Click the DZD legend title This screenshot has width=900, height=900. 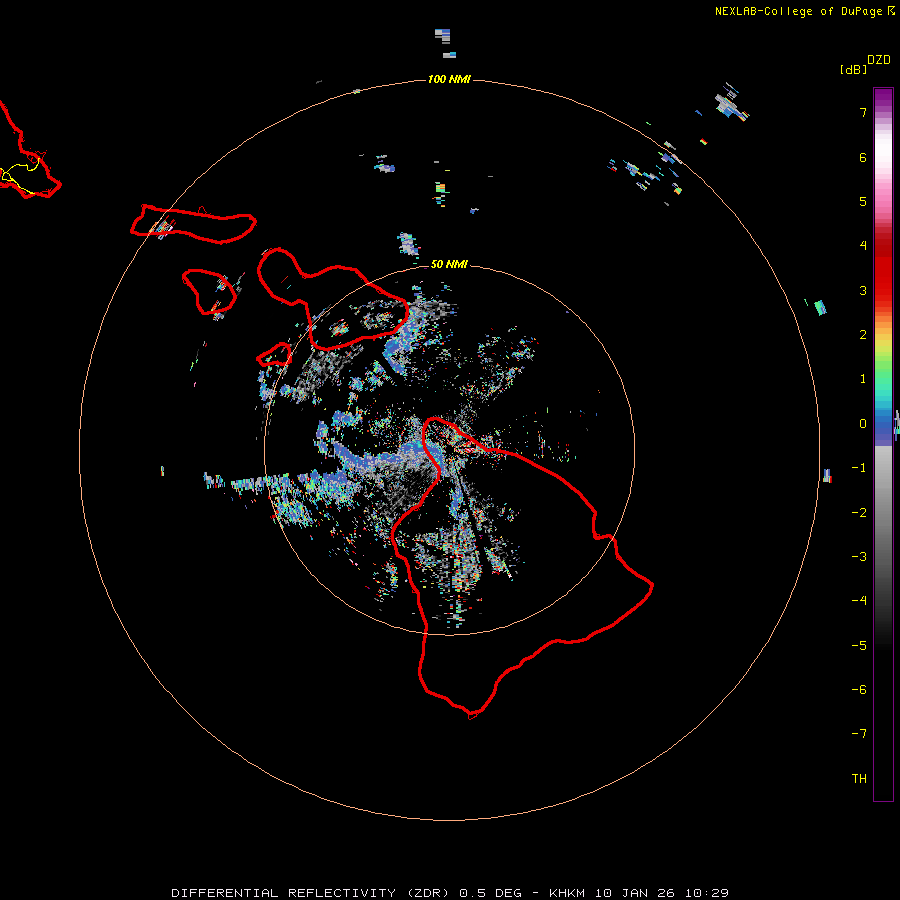point(879,60)
